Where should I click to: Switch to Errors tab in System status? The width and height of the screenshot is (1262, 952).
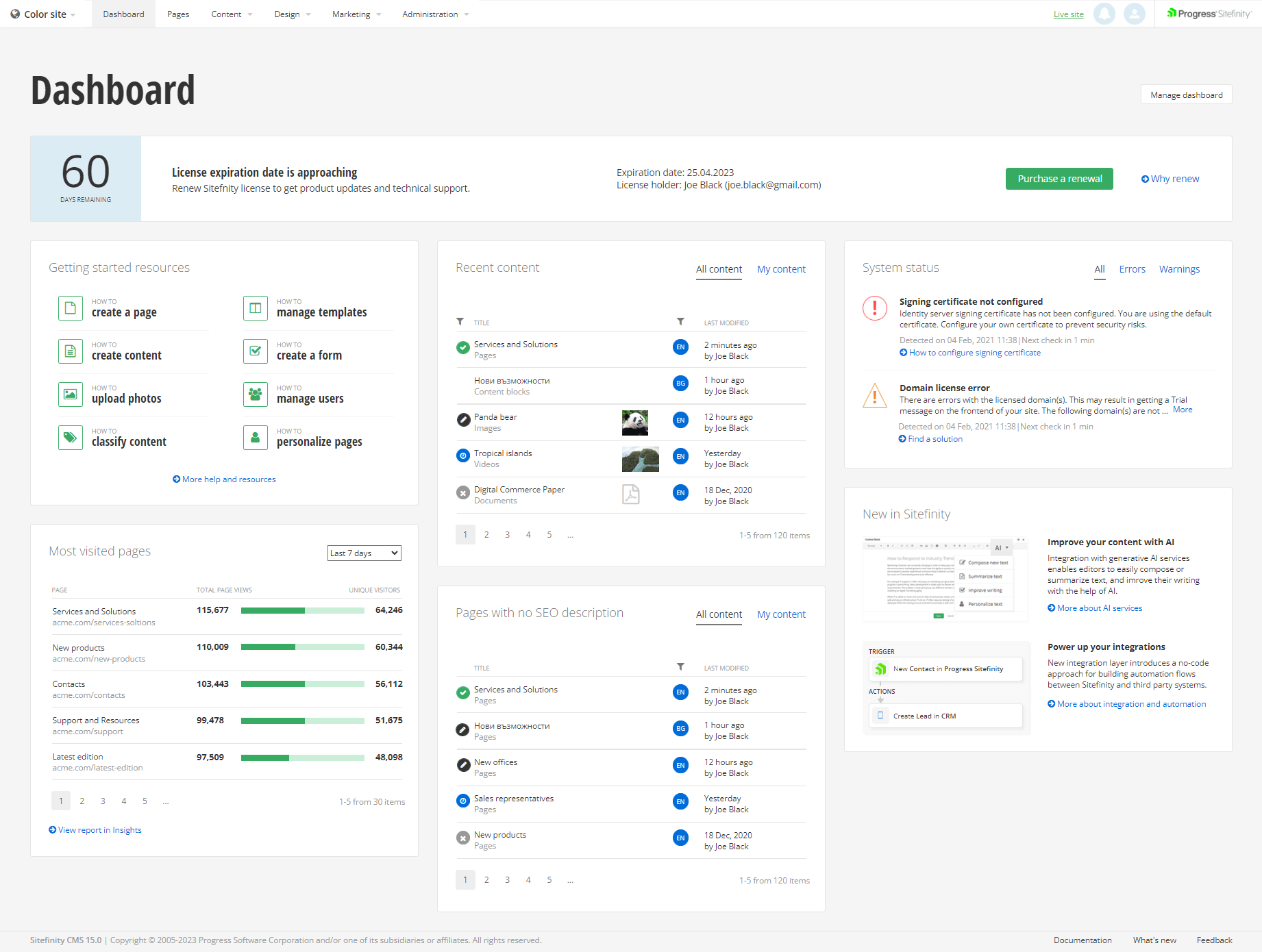tap(1132, 269)
